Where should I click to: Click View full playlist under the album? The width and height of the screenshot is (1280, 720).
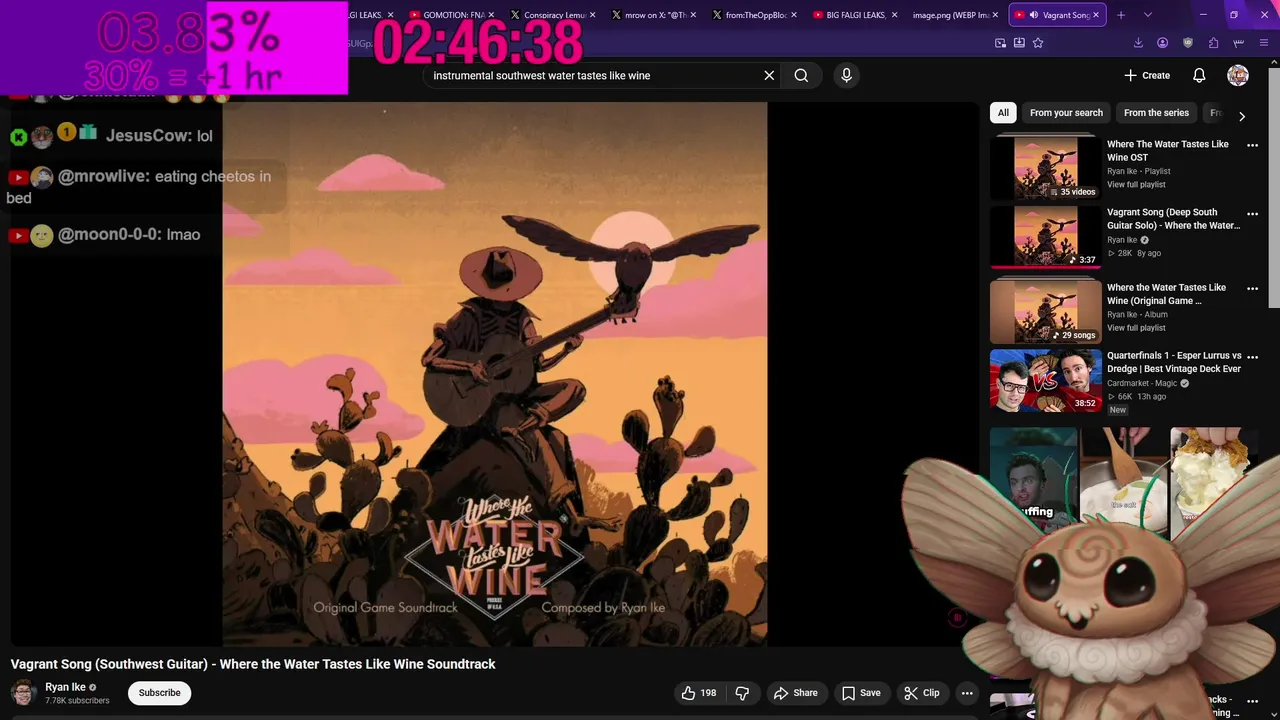[x=1136, y=328]
